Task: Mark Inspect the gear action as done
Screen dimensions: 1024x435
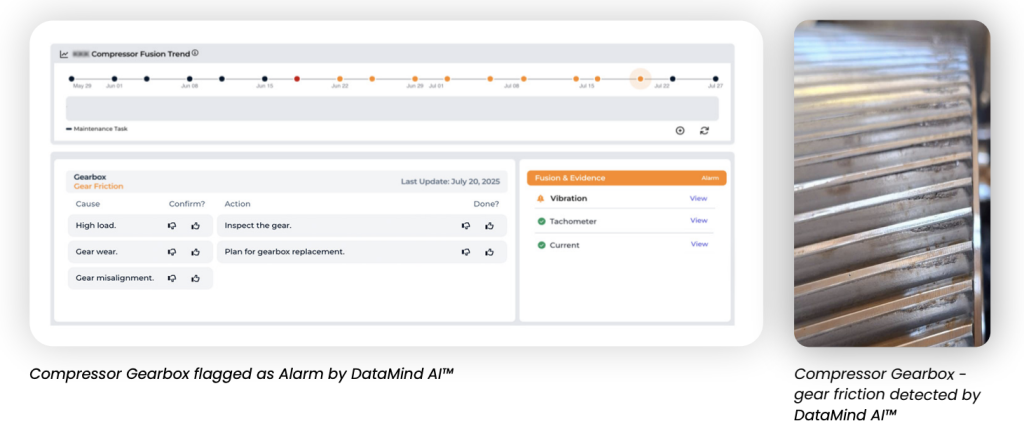Action: (x=489, y=226)
